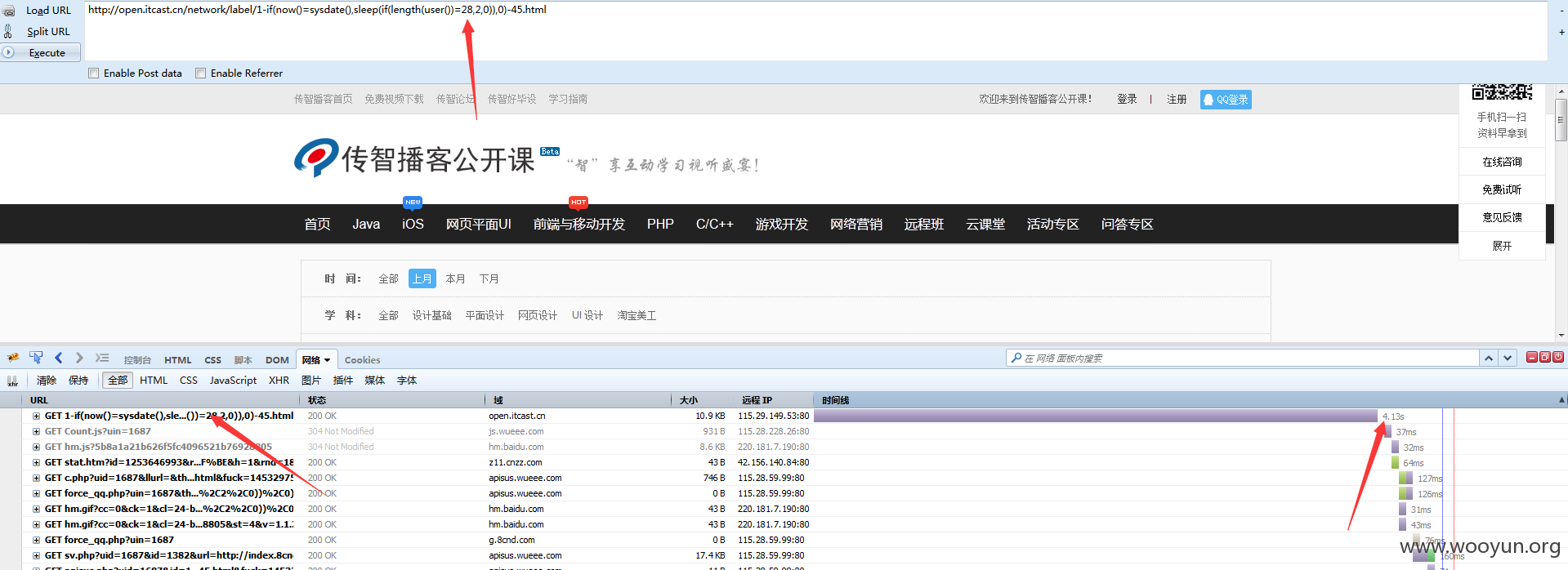This screenshot has width=1568, height=570.
Task: Click the Load URL icon in HackBar
Action: 8,11
